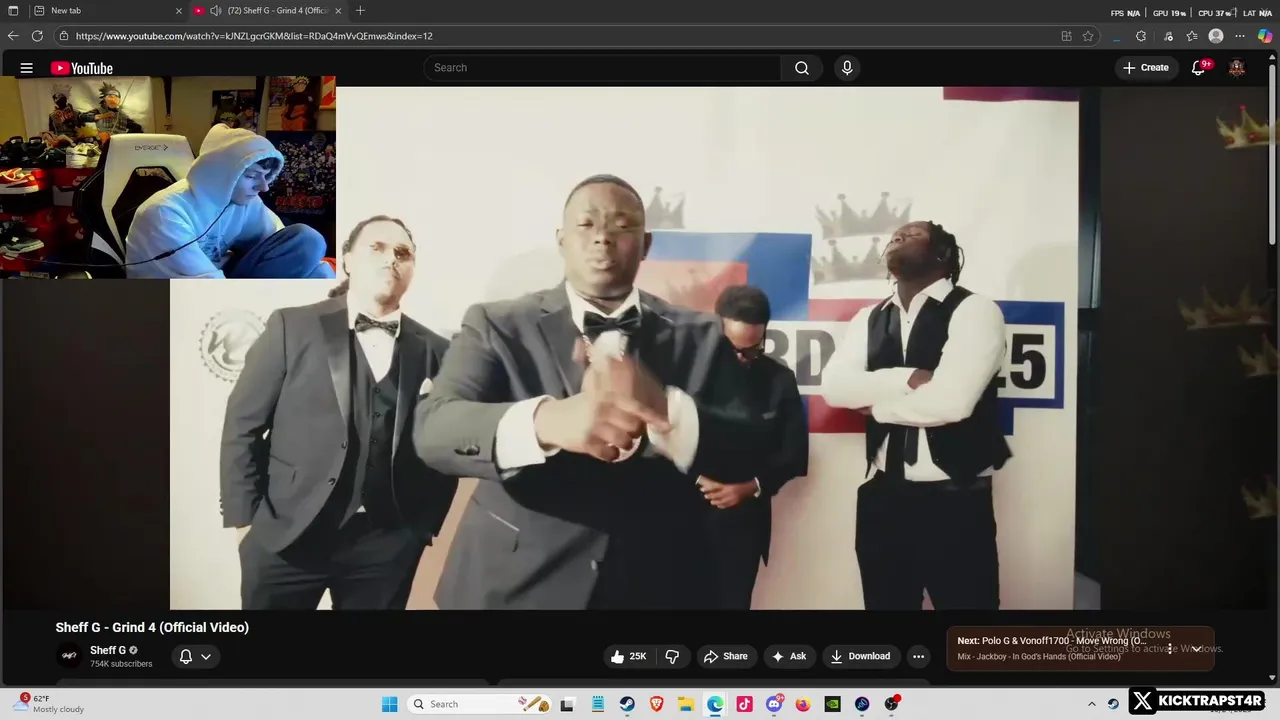Click the music video player area

(635, 348)
